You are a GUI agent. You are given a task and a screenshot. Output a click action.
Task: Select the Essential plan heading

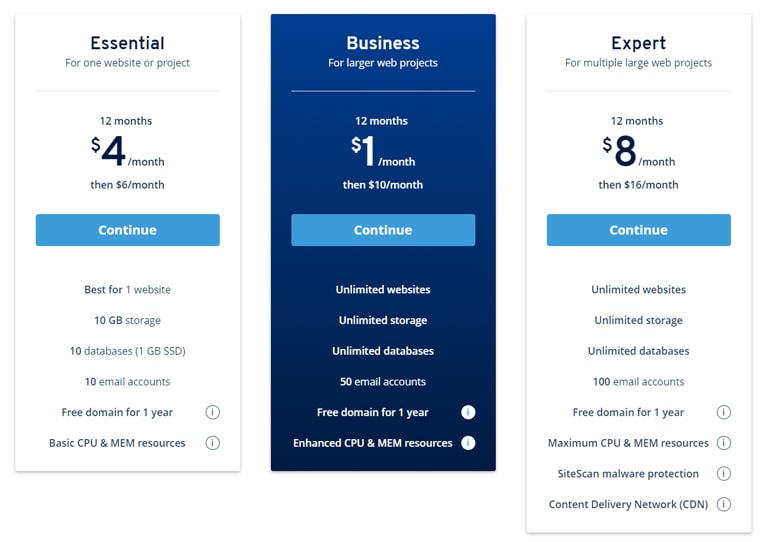click(x=127, y=43)
